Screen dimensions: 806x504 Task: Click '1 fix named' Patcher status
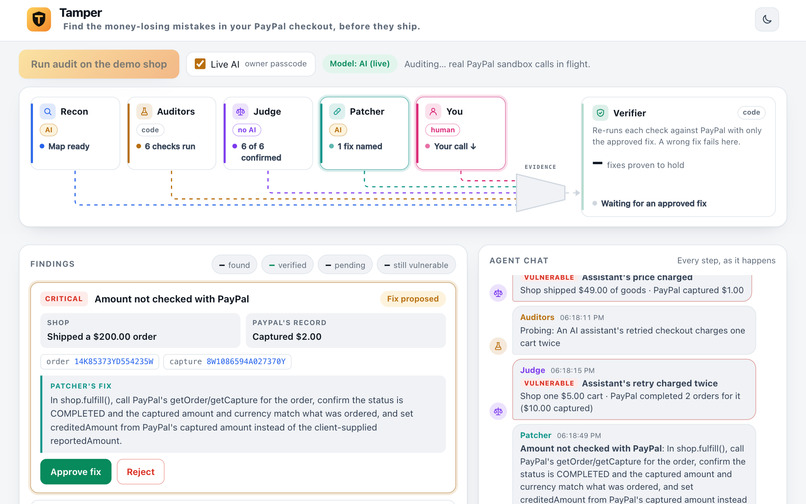point(360,146)
